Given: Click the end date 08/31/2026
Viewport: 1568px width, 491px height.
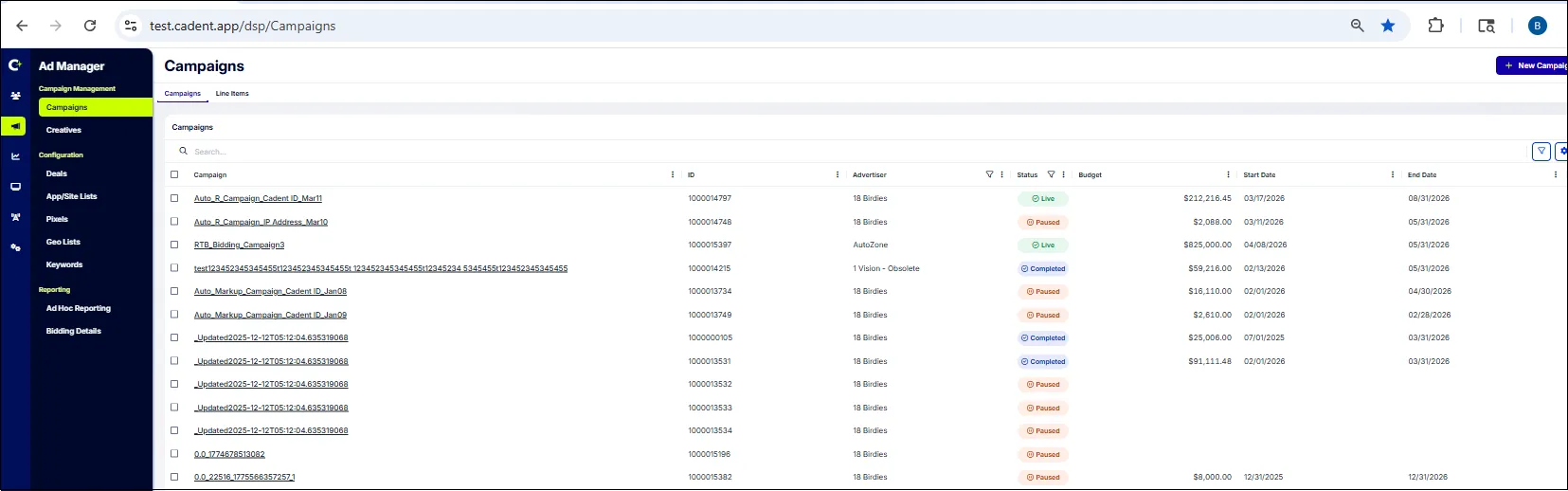Looking at the screenshot, I should coord(1429,198).
